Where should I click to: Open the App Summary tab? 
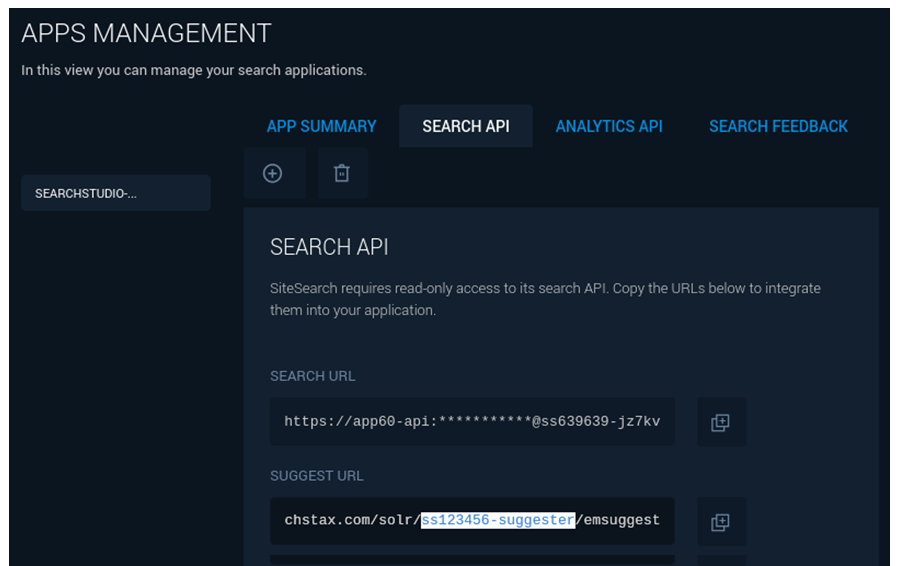pyautogui.click(x=322, y=126)
